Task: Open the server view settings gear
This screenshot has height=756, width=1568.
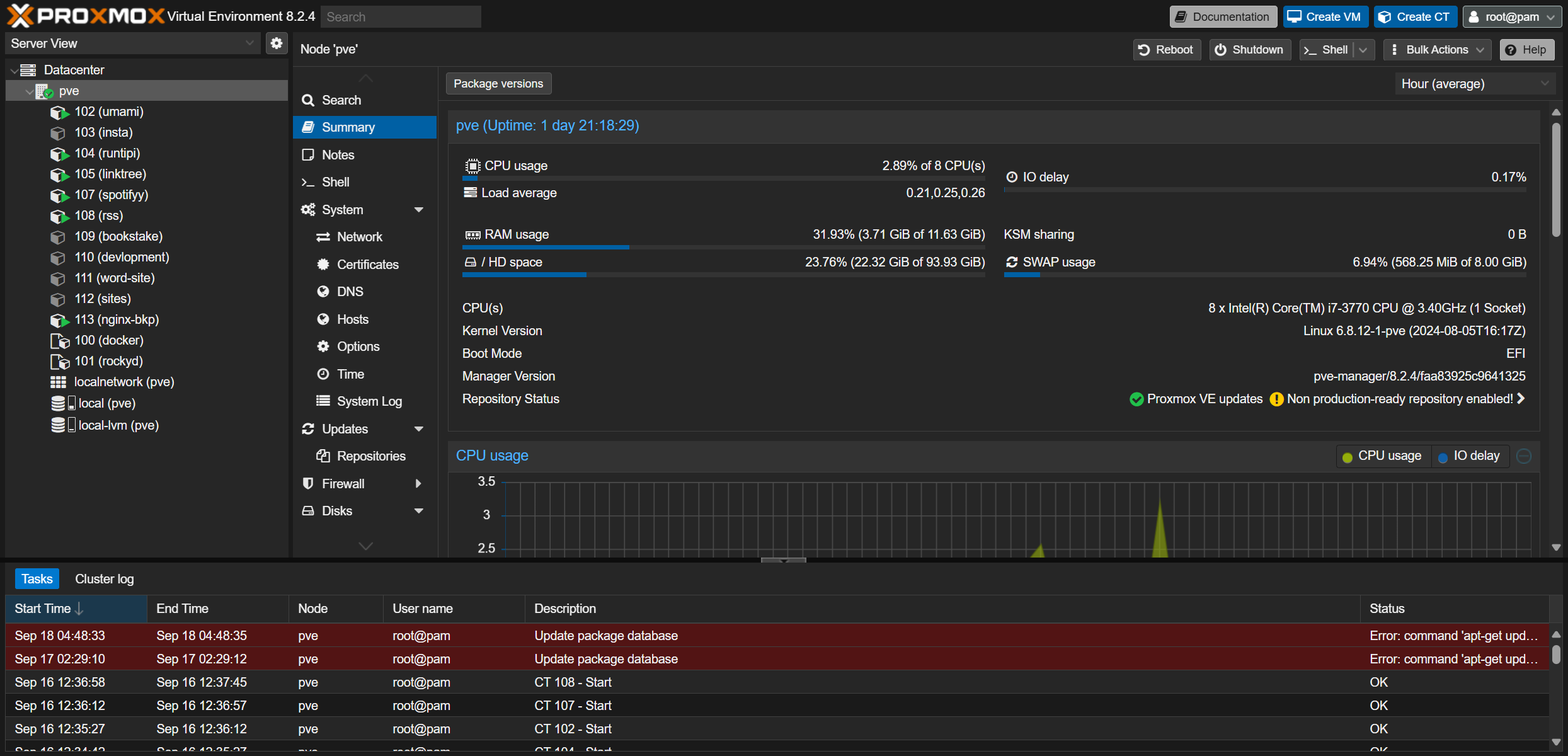Action: point(277,43)
